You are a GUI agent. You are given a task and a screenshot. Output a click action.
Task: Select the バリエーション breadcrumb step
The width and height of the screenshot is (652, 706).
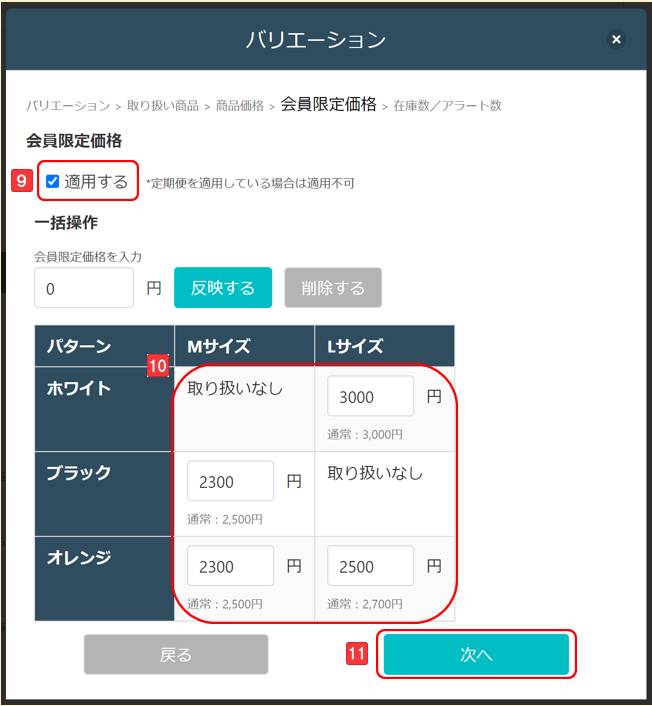pyautogui.click(x=68, y=106)
